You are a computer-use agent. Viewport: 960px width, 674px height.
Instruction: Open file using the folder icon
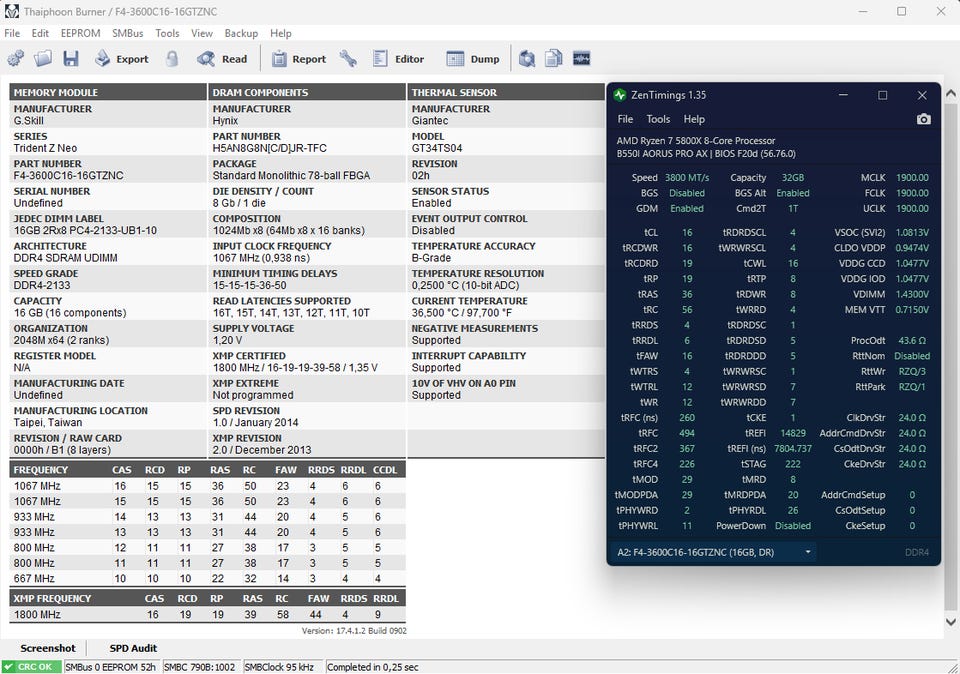pyautogui.click(x=43, y=59)
